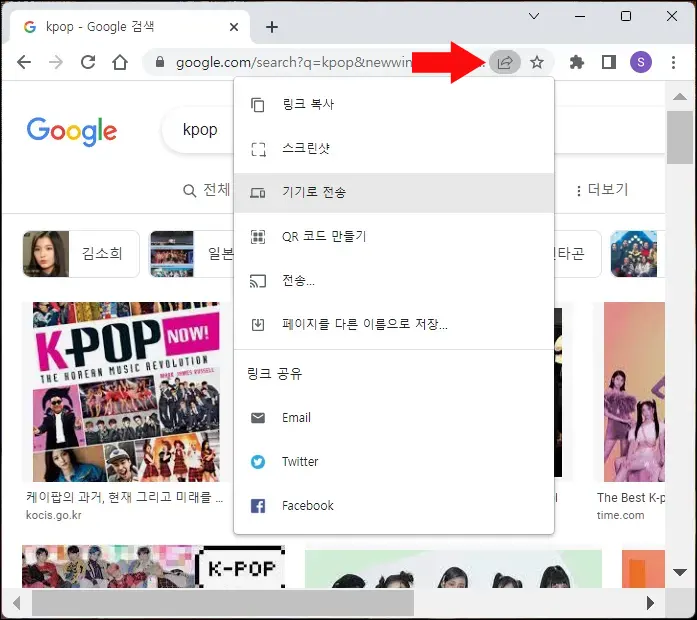This screenshot has width=697, height=620.
Task: Select 전송... cast menu item
Action: point(394,280)
